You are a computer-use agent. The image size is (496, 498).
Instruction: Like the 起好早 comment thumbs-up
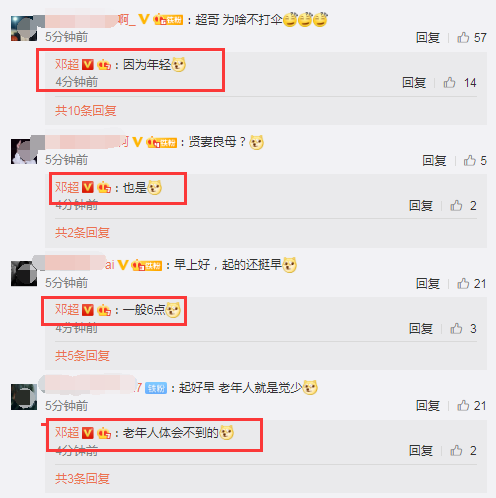pos(463,405)
